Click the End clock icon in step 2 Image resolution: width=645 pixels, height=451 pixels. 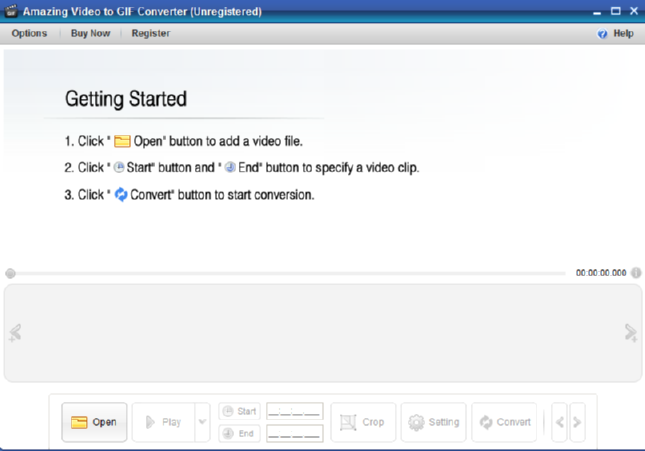point(230,167)
